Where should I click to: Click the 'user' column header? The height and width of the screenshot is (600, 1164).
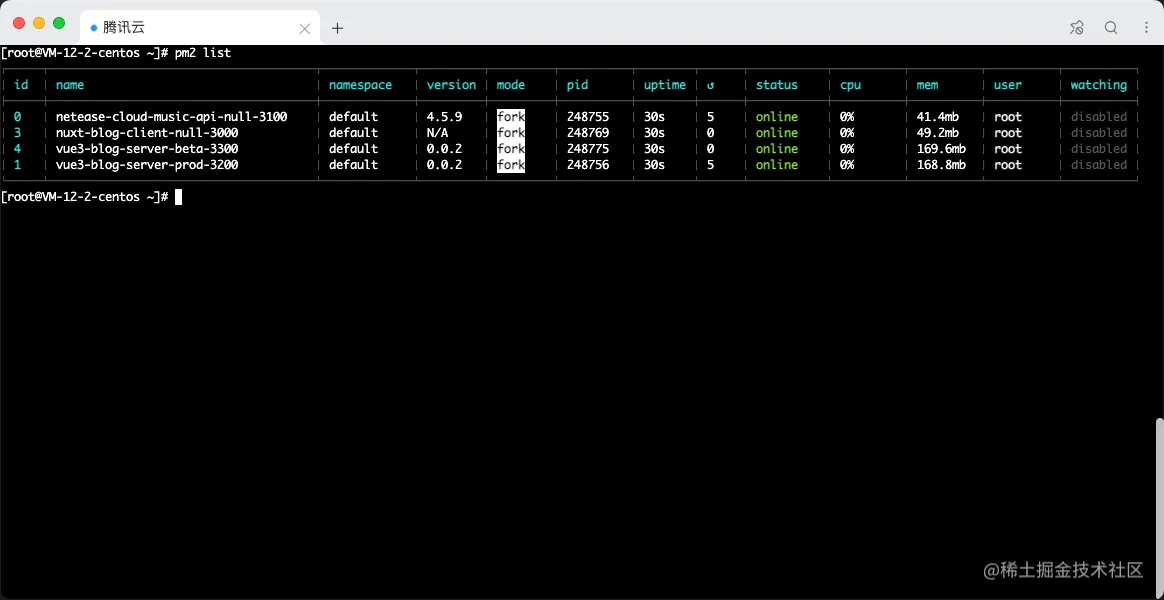(x=1008, y=85)
